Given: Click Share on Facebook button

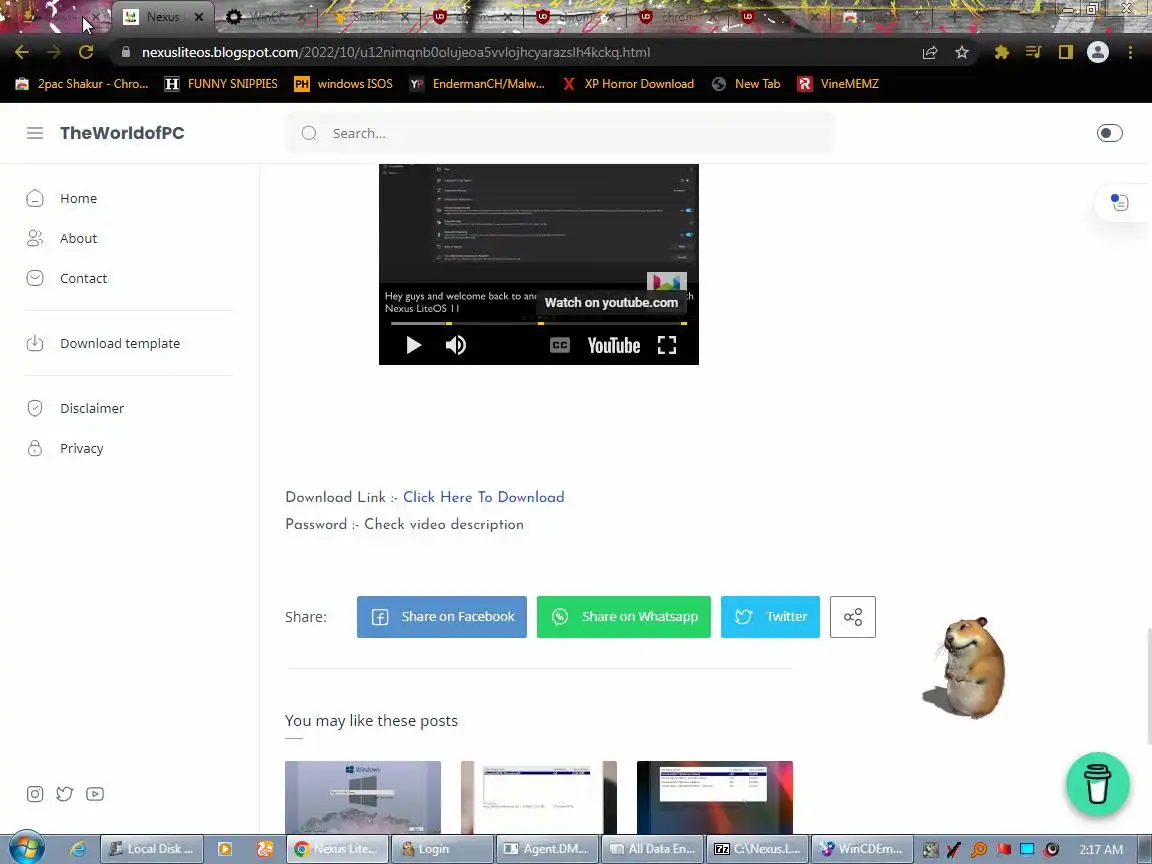Looking at the screenshot, I should tap(442, 617).
